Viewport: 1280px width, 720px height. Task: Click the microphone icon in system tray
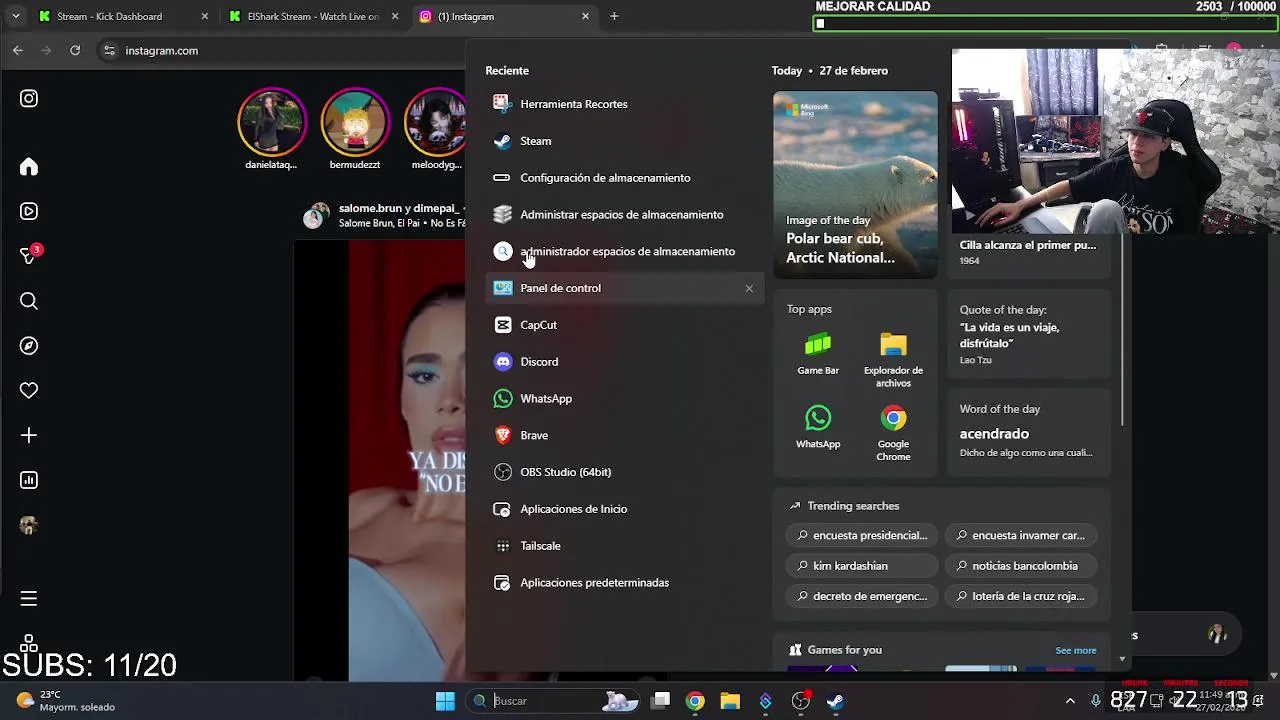click(1096, 701)
